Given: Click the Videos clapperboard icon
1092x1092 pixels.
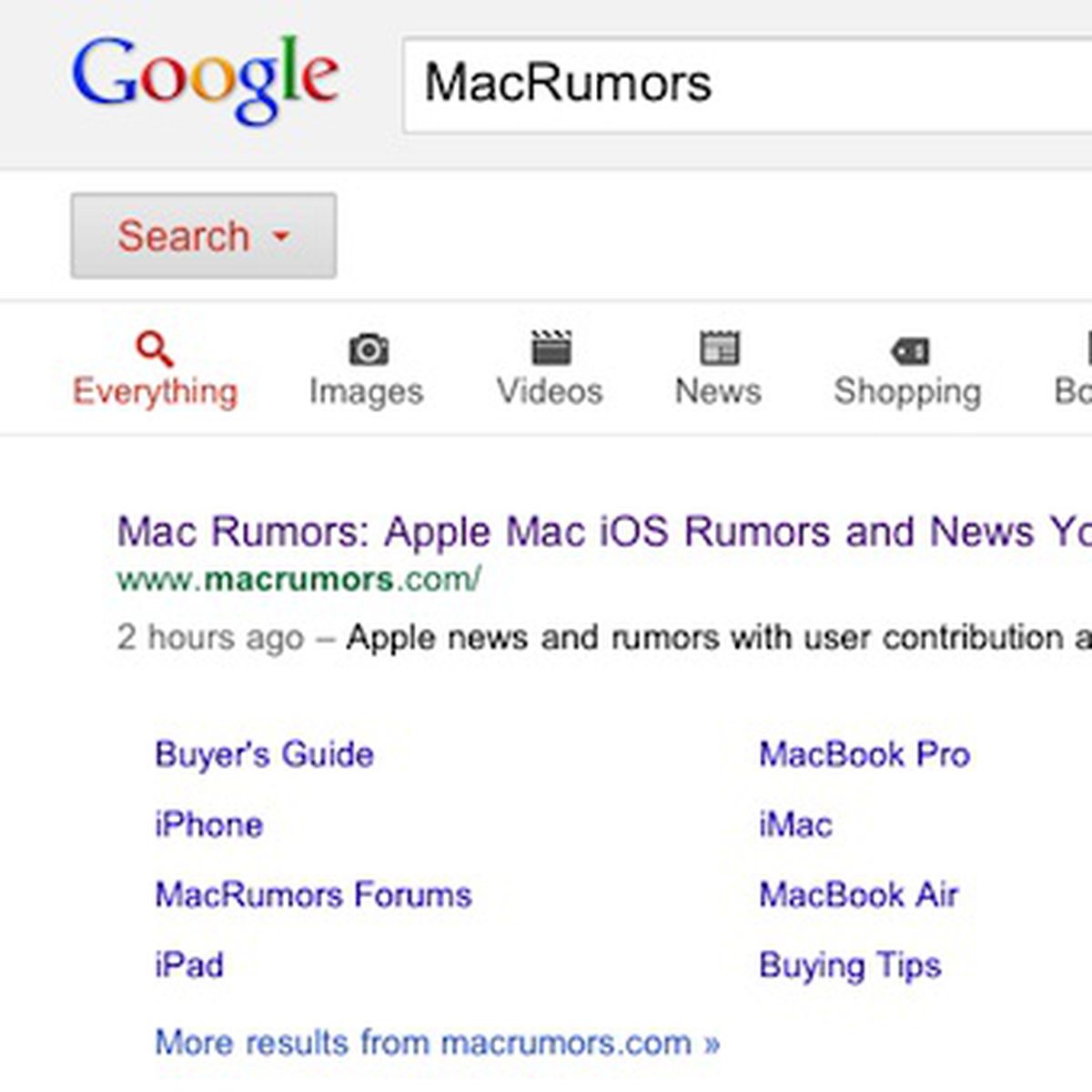Looking at the screenshot, I should pyautogui.click(x=551, y=348).
